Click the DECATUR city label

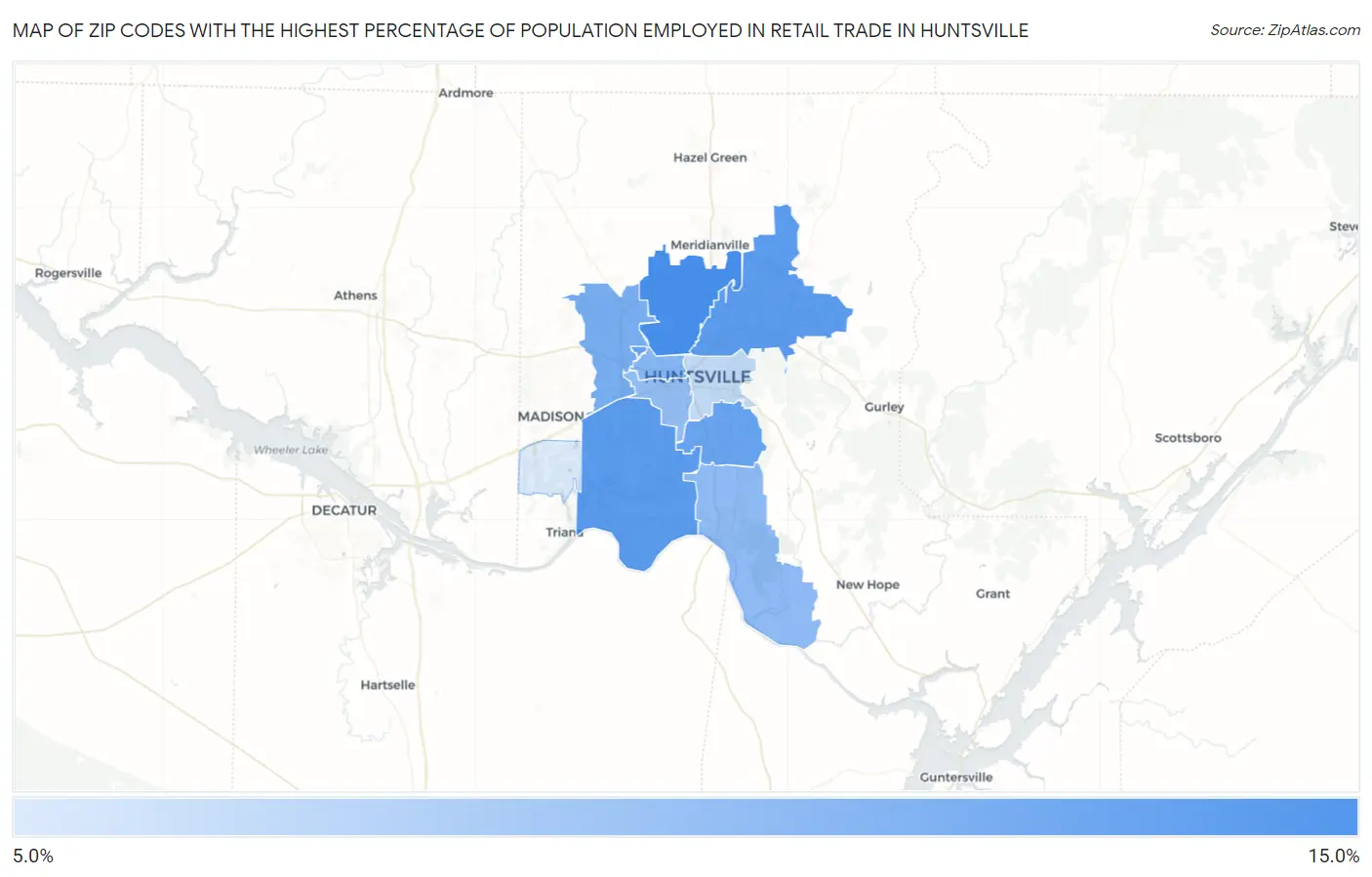tap(343, 510)
